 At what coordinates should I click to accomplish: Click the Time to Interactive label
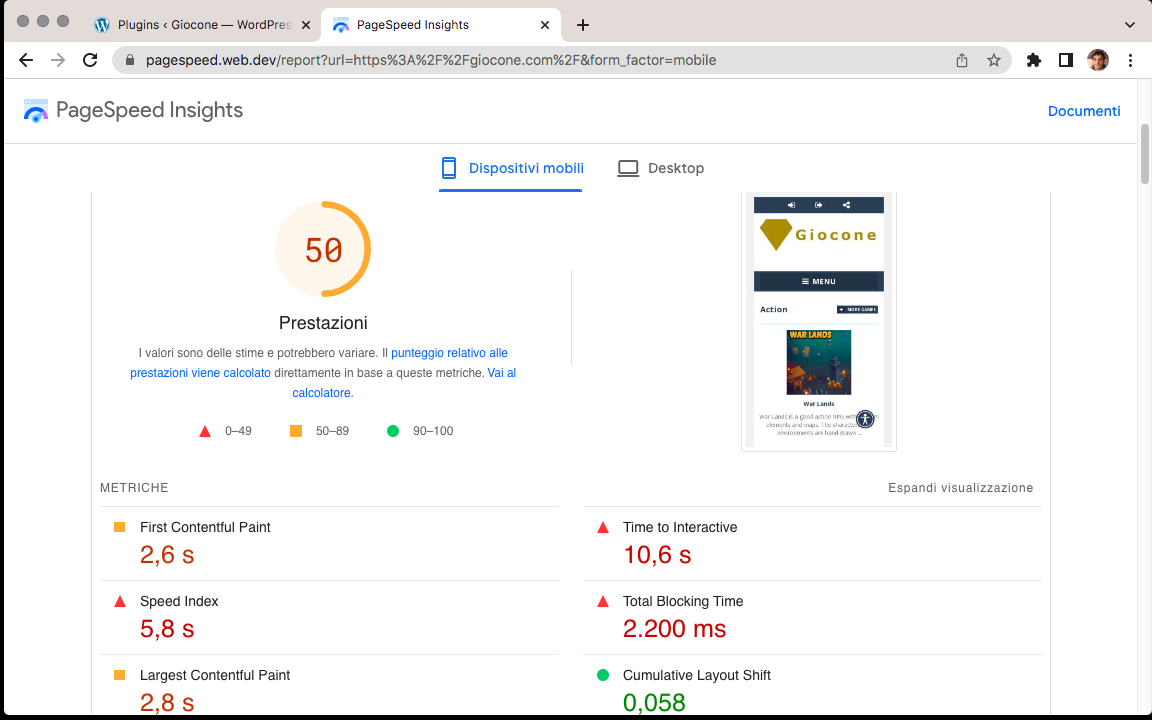coord(680,528)
